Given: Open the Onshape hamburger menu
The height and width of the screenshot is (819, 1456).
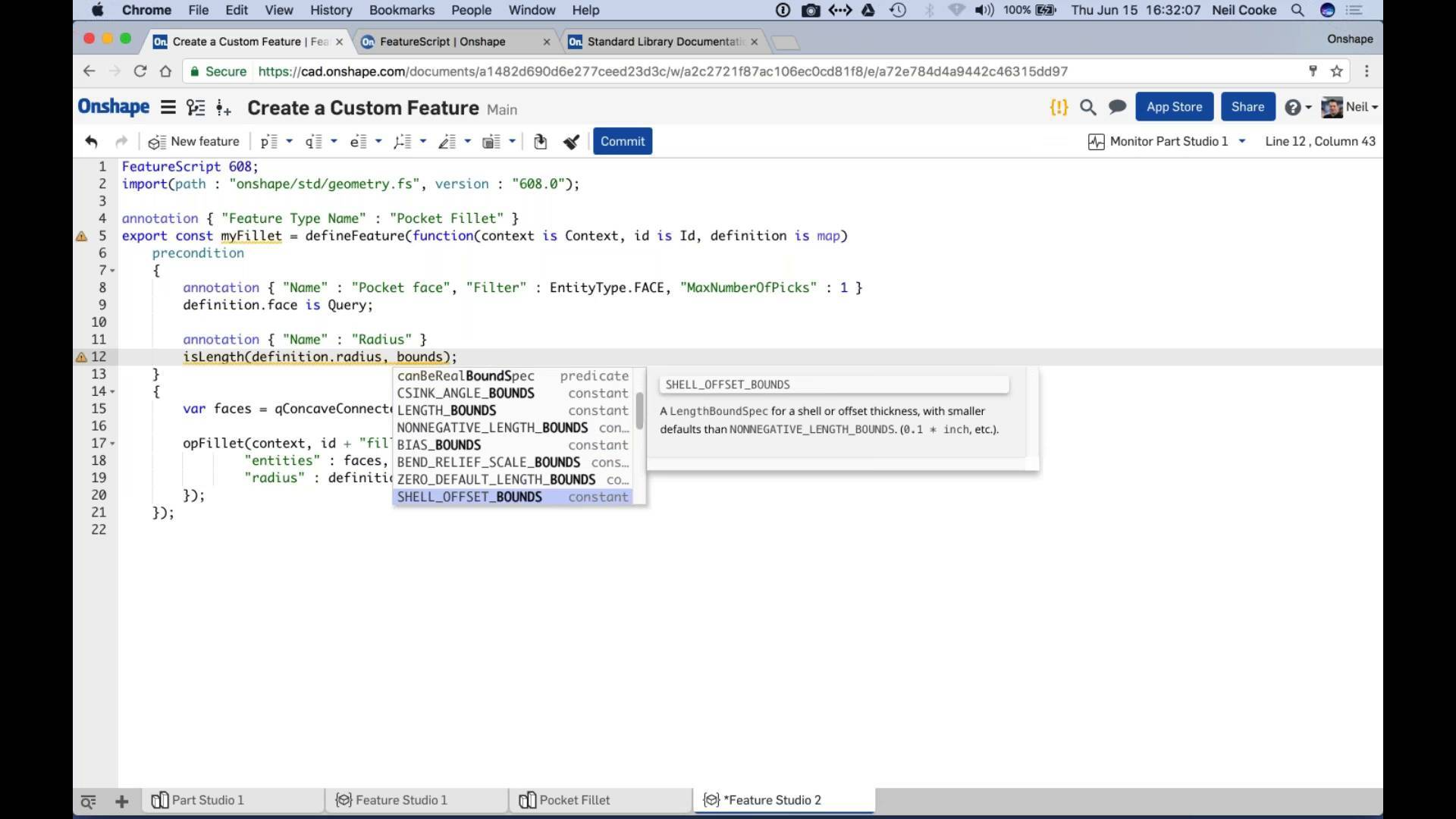Looking at the screenshot, I should tap(168, 108).
